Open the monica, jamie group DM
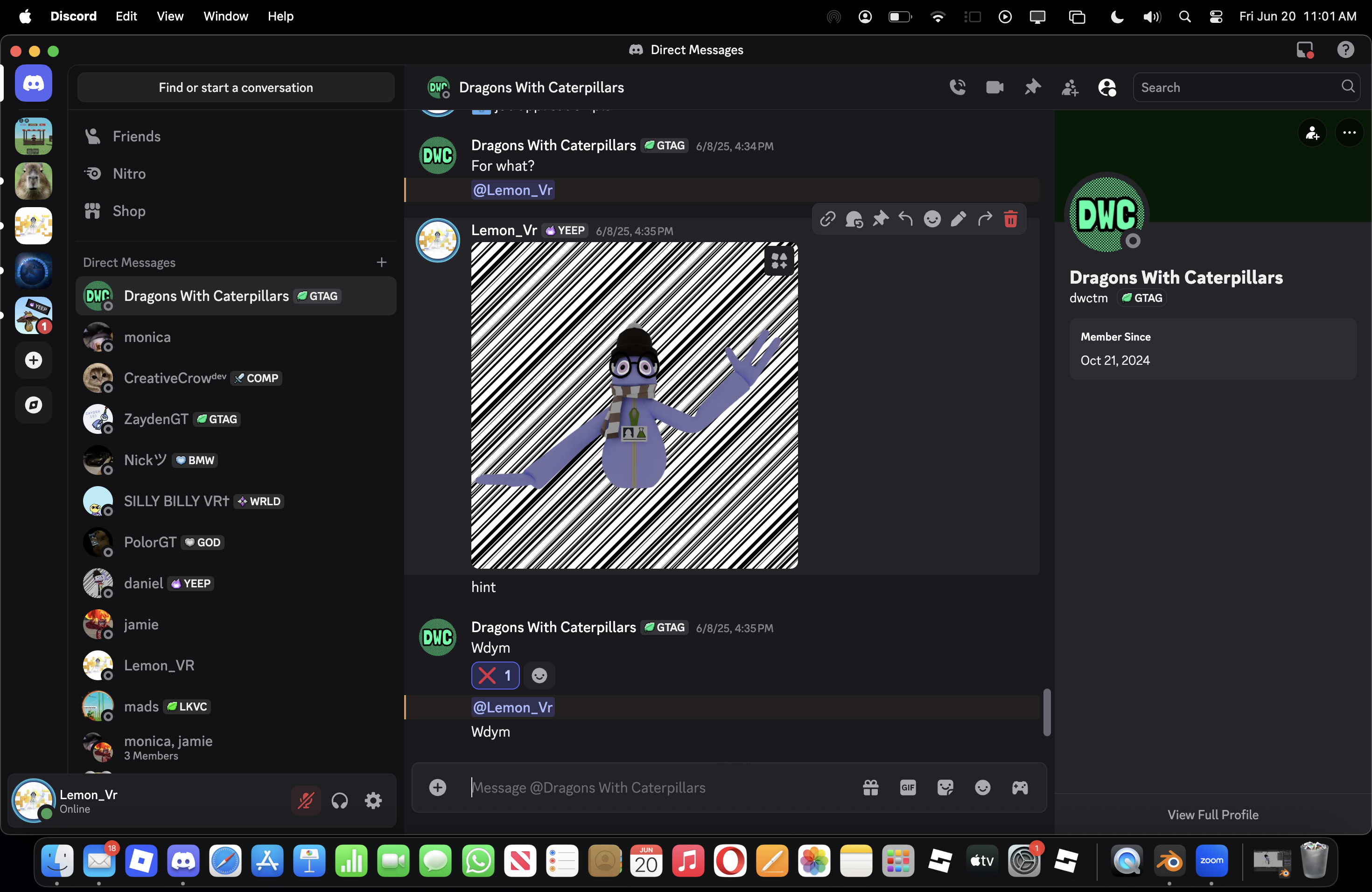This screenshot has width=1372, height=892. coord(236,747)
